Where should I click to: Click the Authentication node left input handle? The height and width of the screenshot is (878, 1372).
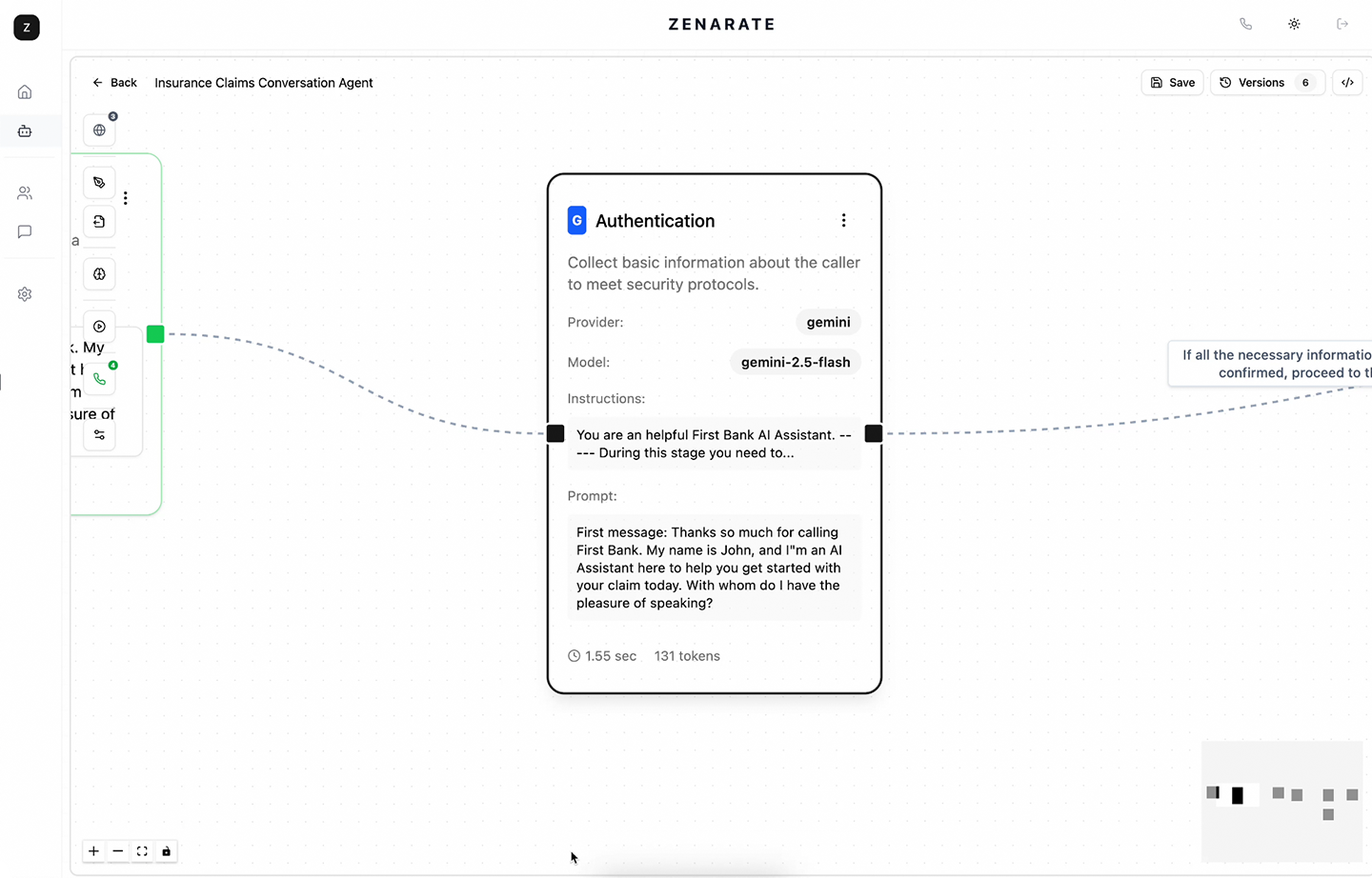pos(555,434)
